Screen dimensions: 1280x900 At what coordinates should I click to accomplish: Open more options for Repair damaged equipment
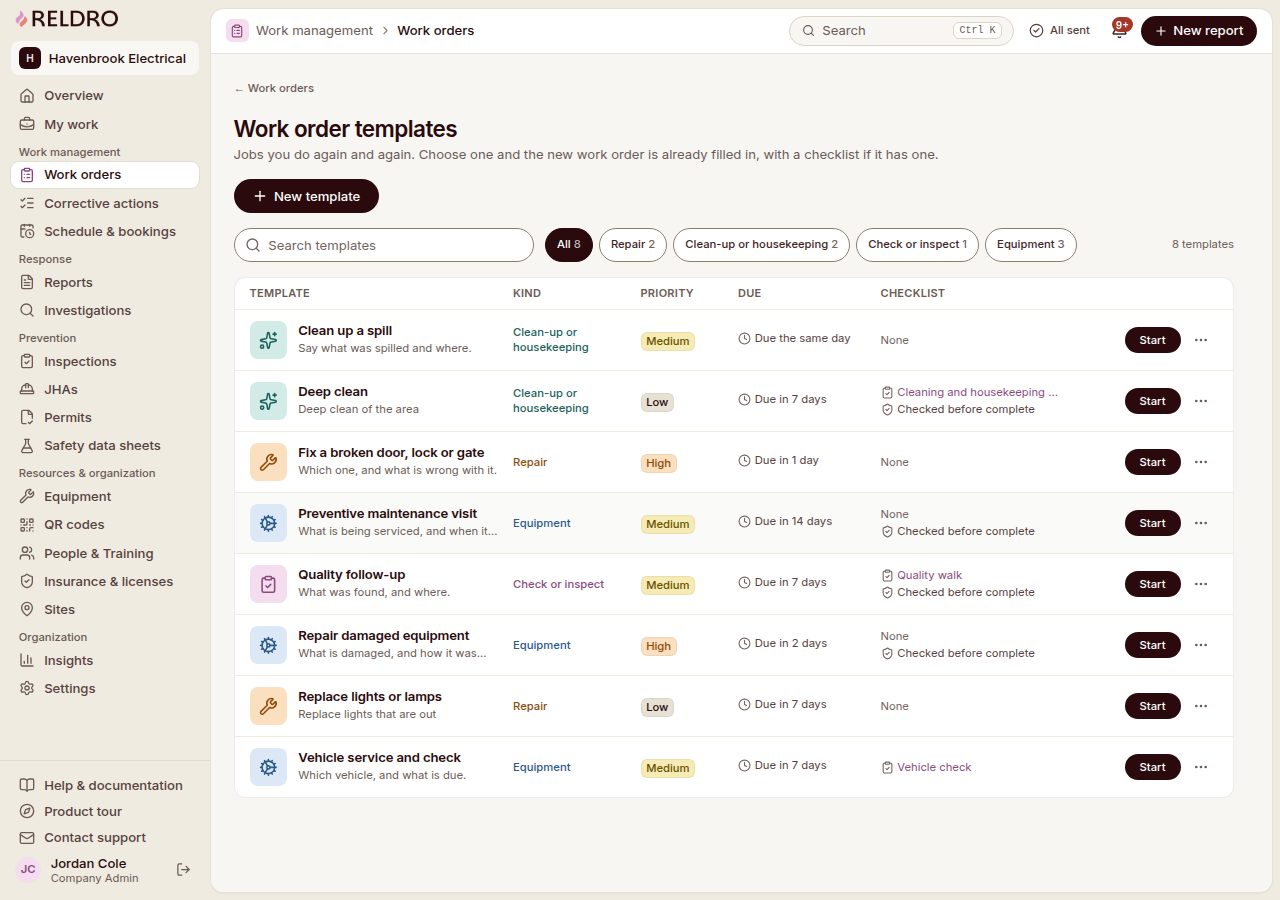[x=1201, y=645]
